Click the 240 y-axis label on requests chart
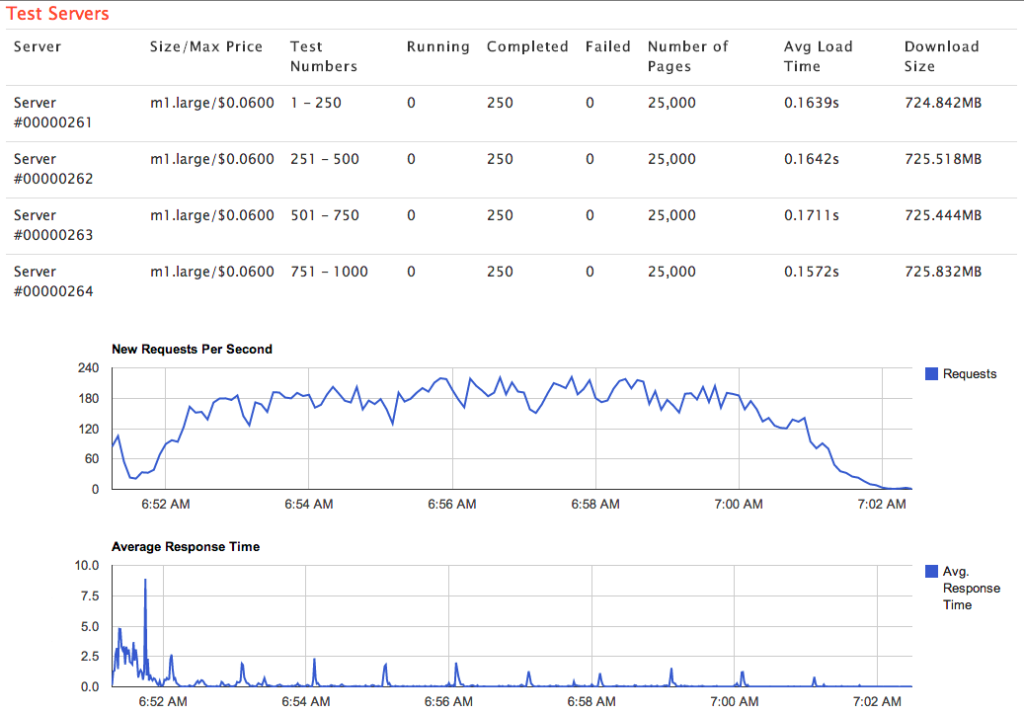The image size is (1024, 714). 89,368
